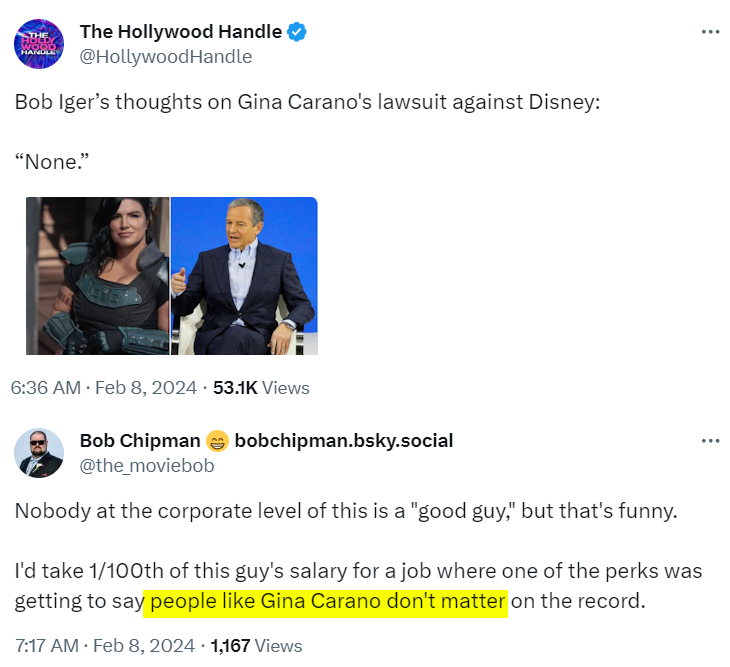Open The Hollywood Handle display name link
Screen dimensions: 730x667
click(180, 33)
